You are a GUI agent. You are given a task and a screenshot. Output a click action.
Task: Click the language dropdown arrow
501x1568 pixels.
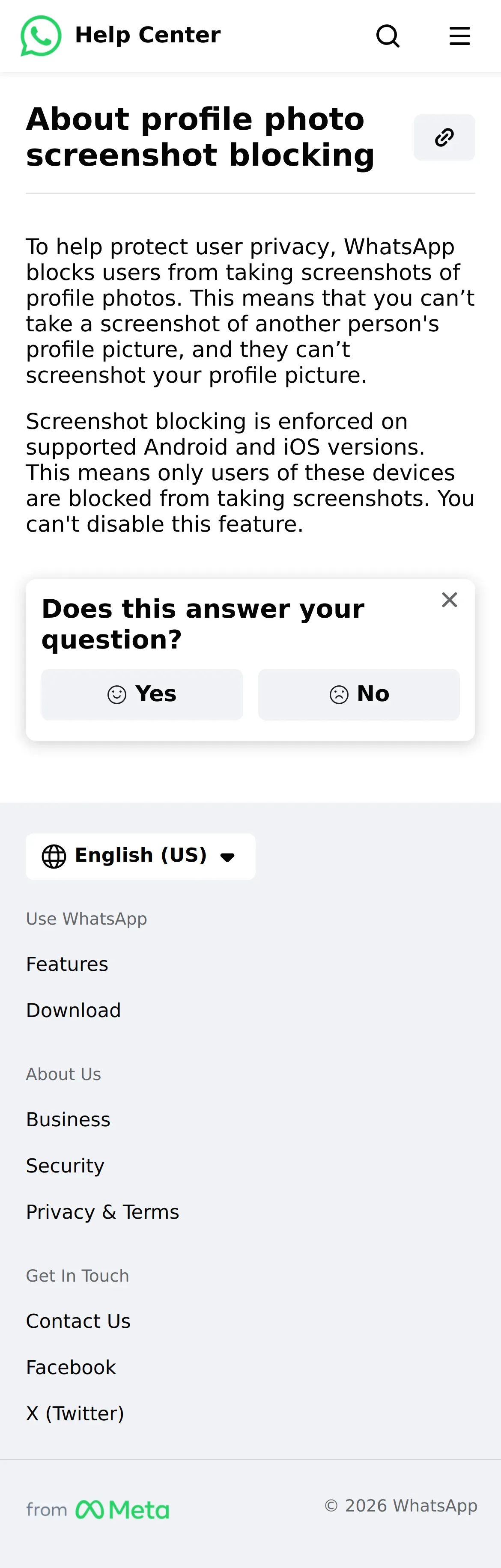click(228, 858)
